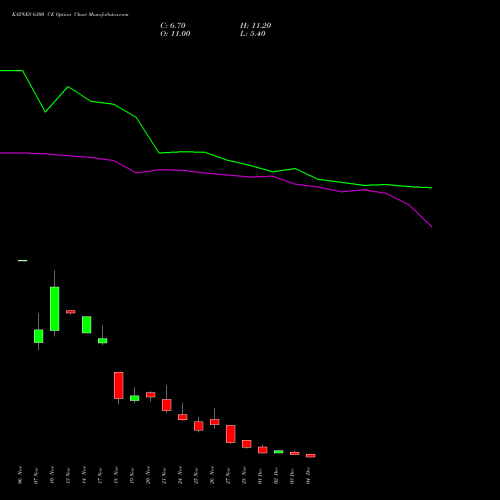
Task: Click the last red candle above 04 Dec
Action: [x=311, y=455]
